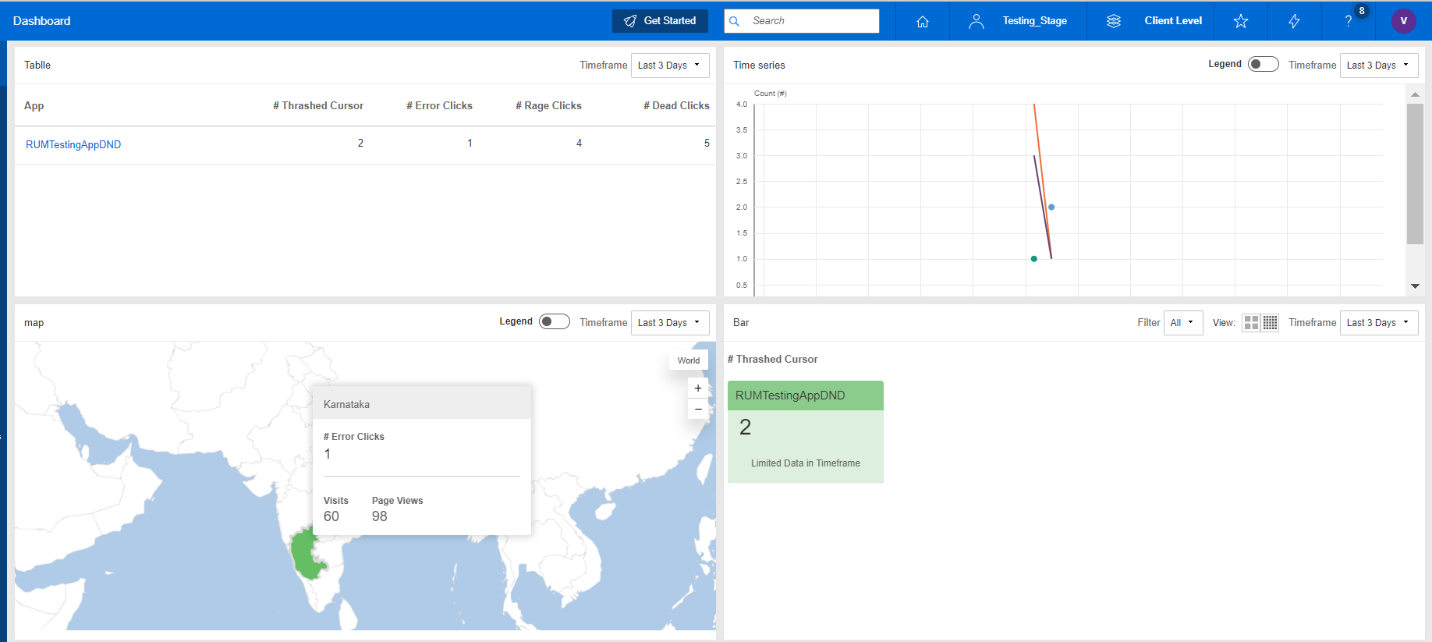Click the lightning bolt icon
This screenshot has width=1432, height=642.
click(1294, 21)
